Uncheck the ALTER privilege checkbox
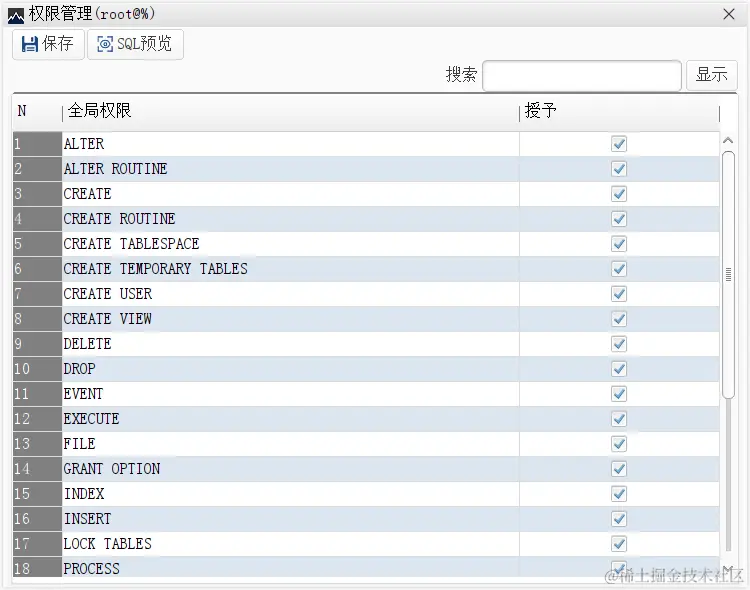The image size is (750, 590). 619,144
